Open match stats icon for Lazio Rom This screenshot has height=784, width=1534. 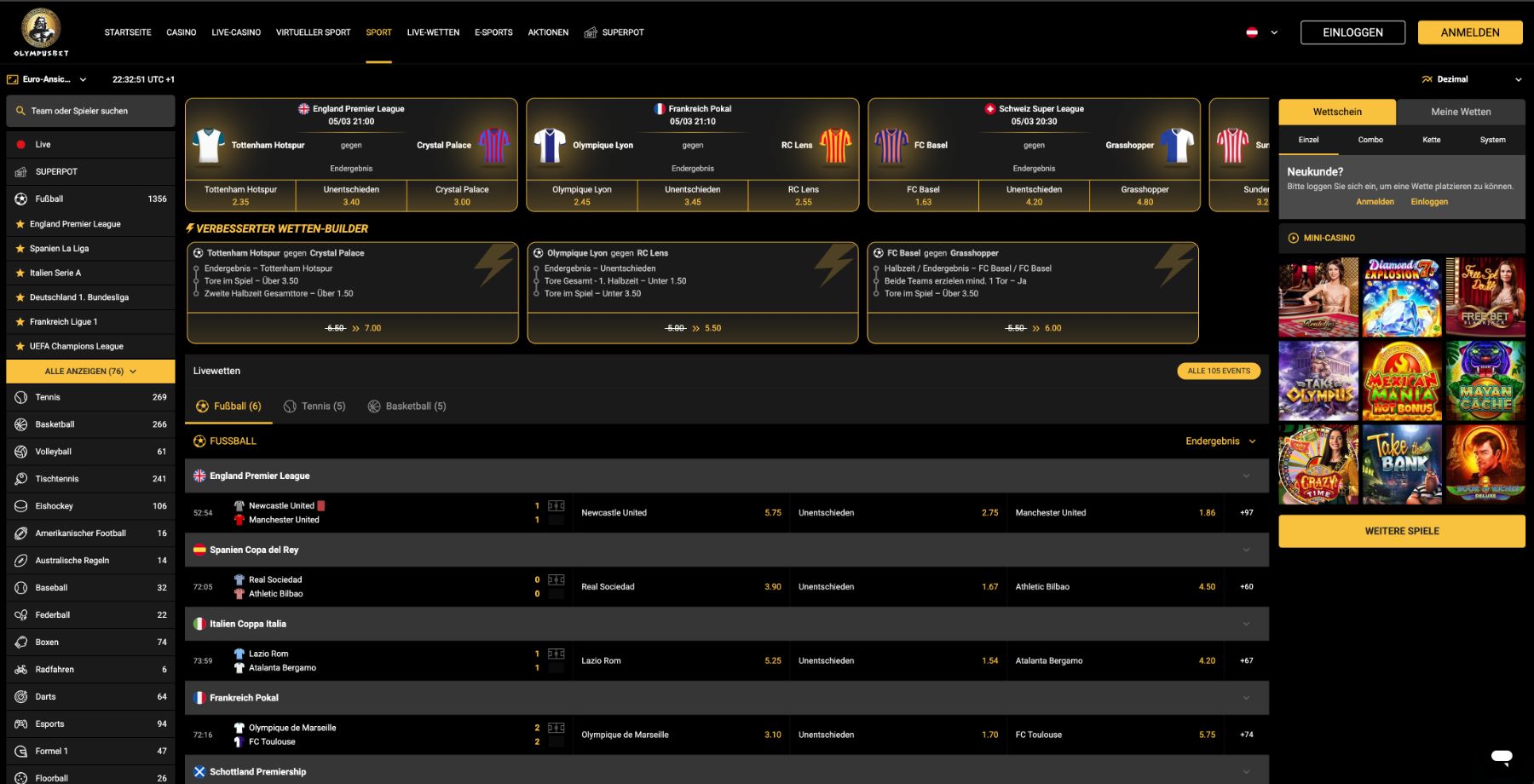tap(556, 654)
